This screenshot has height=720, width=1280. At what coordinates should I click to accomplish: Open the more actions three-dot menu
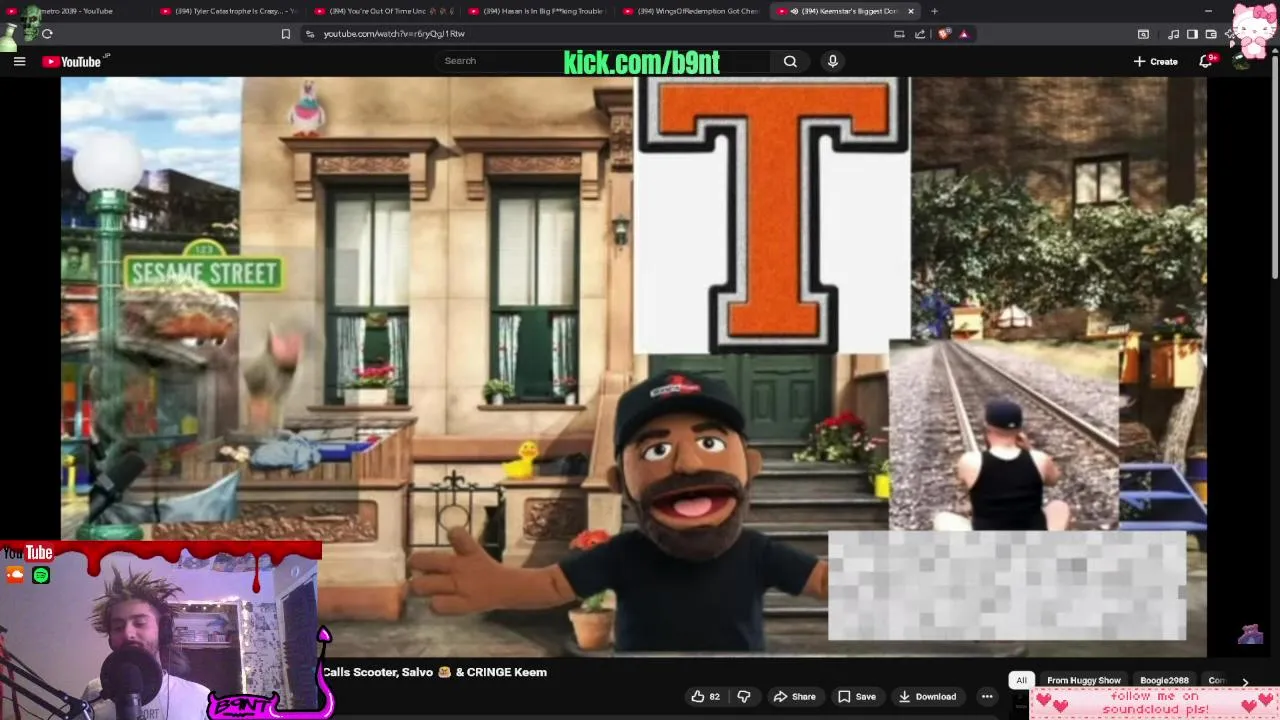[987, 697]
